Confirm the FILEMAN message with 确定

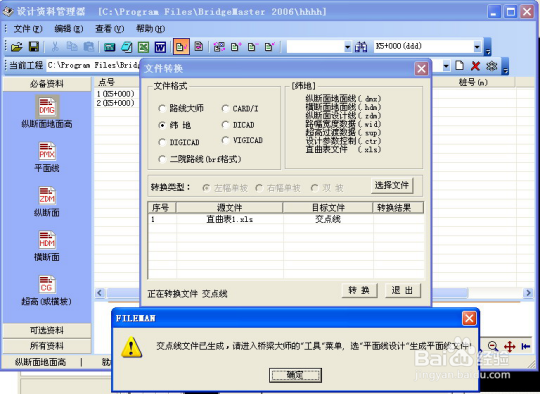pyautogui.click(x=295, y=375)
